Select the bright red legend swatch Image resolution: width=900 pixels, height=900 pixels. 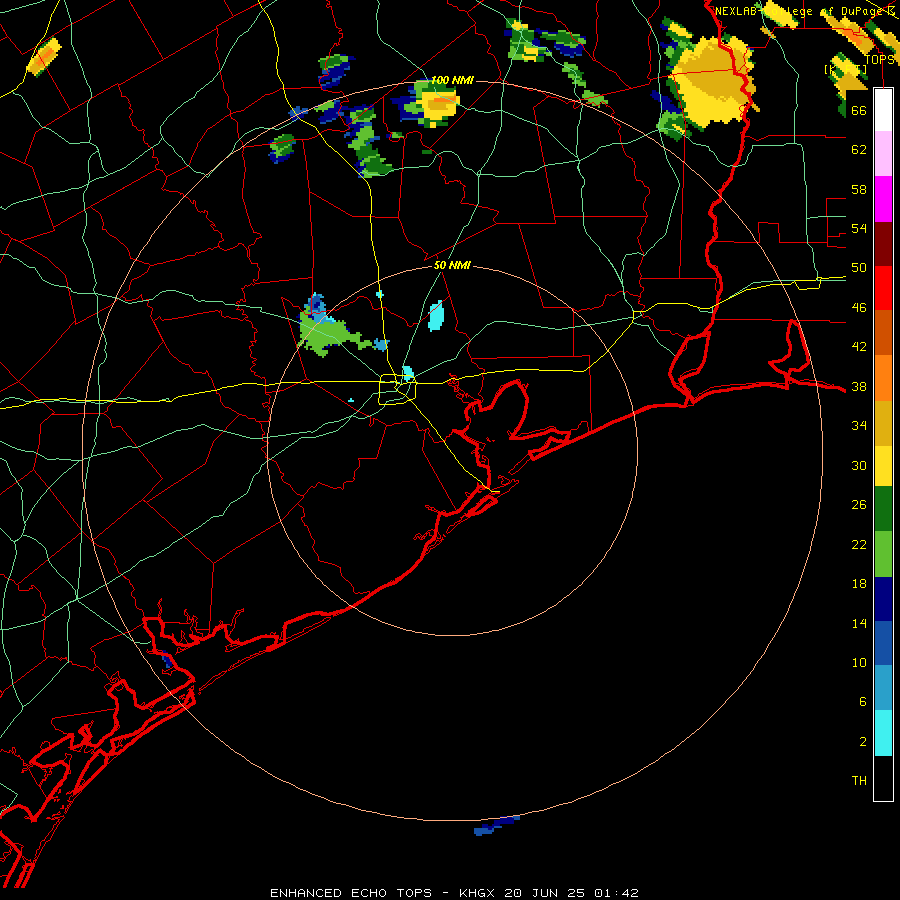click(883, 288)
